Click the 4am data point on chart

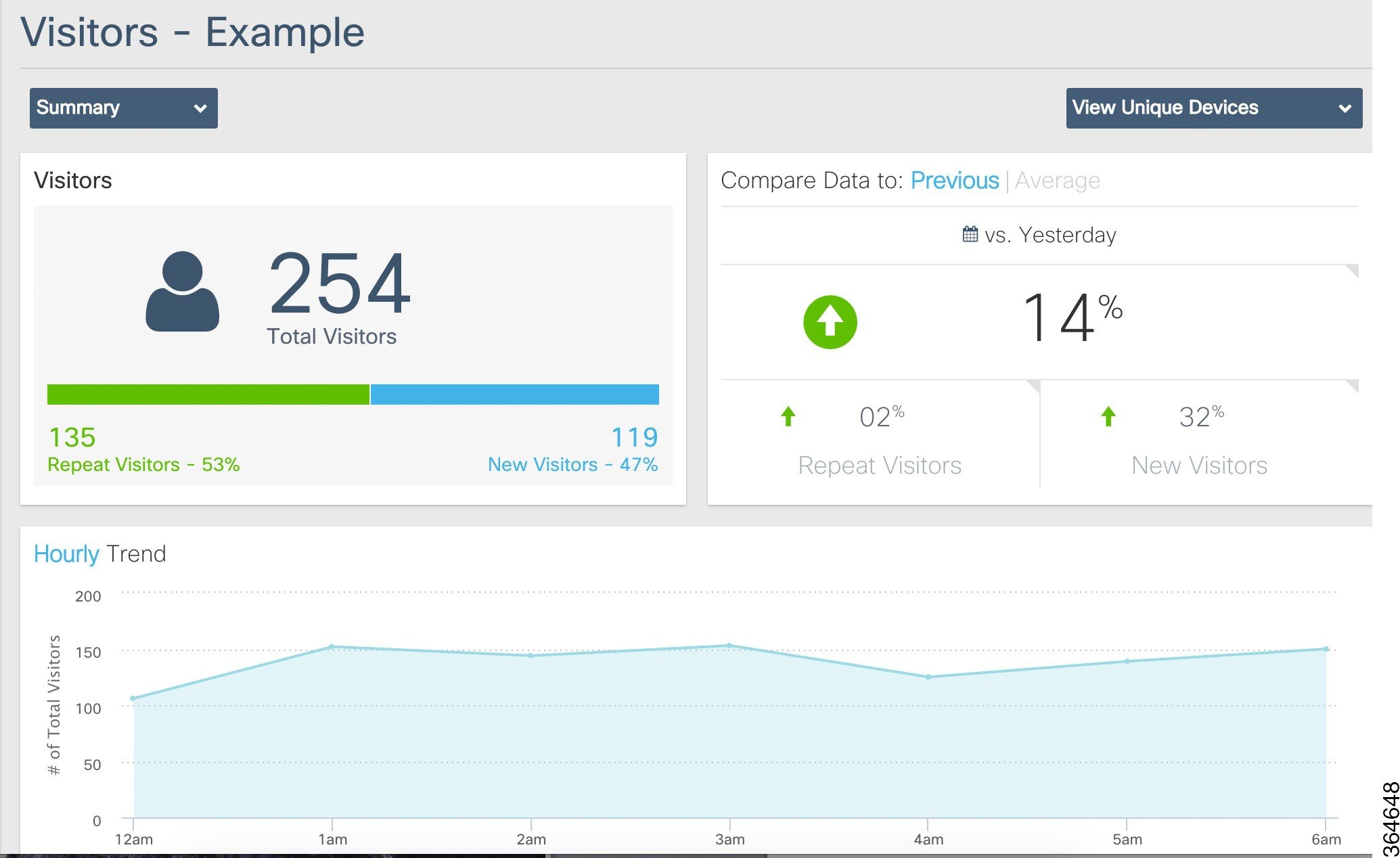pyautogui.click(x=928, y=677)
